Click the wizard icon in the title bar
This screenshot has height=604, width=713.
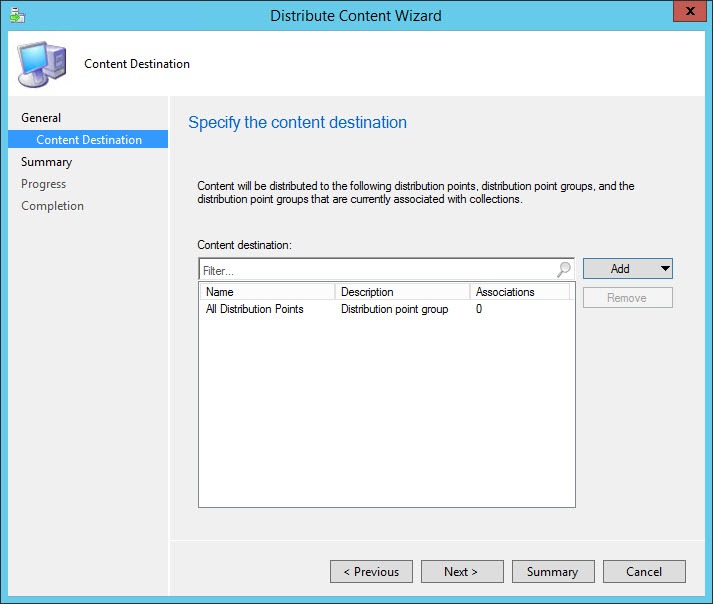(x=15, y=15)
